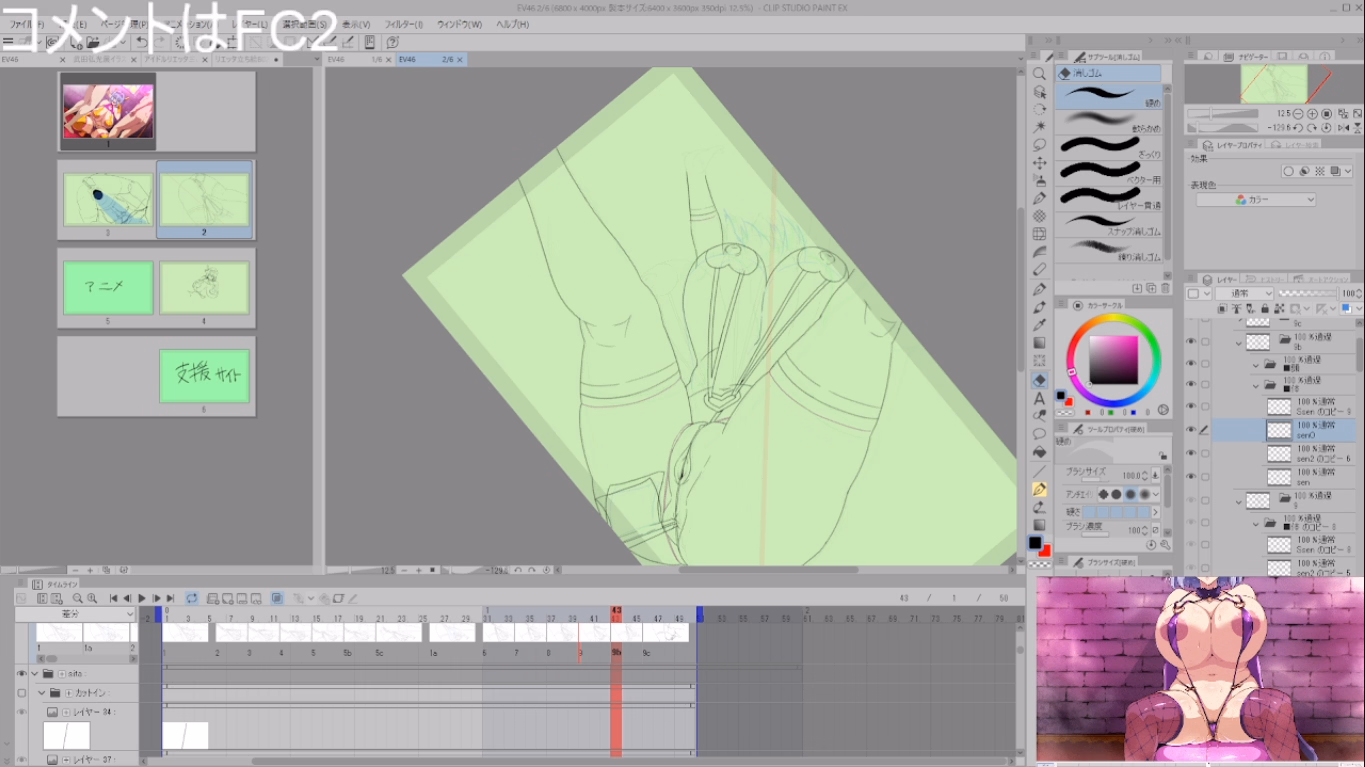
Task: Open anti-aliasing options dropdown
Action: [1156, 494]
